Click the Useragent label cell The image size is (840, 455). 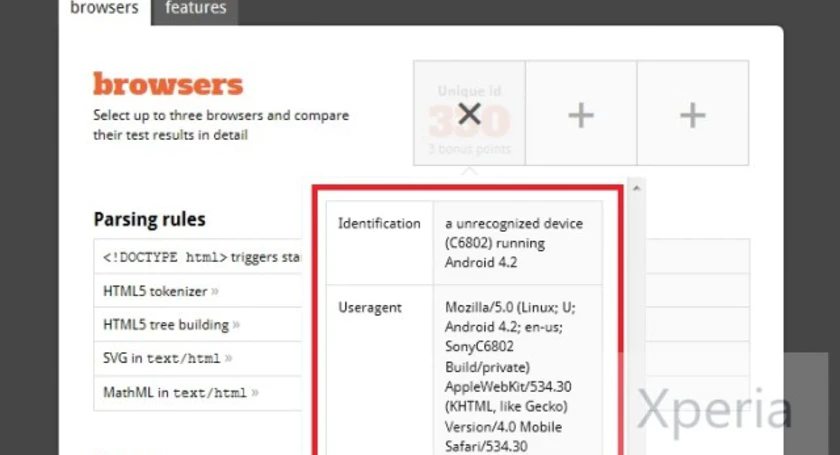coord(379,370)
